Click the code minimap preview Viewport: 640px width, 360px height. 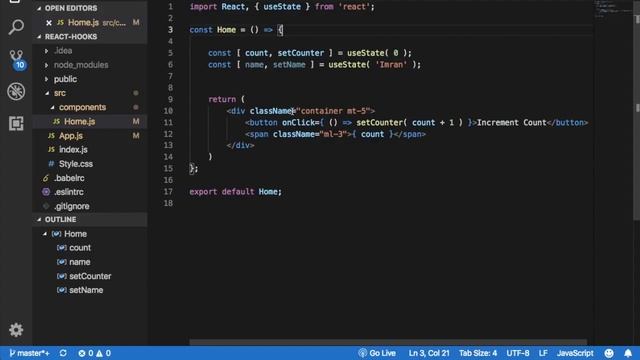pos(613,10)
